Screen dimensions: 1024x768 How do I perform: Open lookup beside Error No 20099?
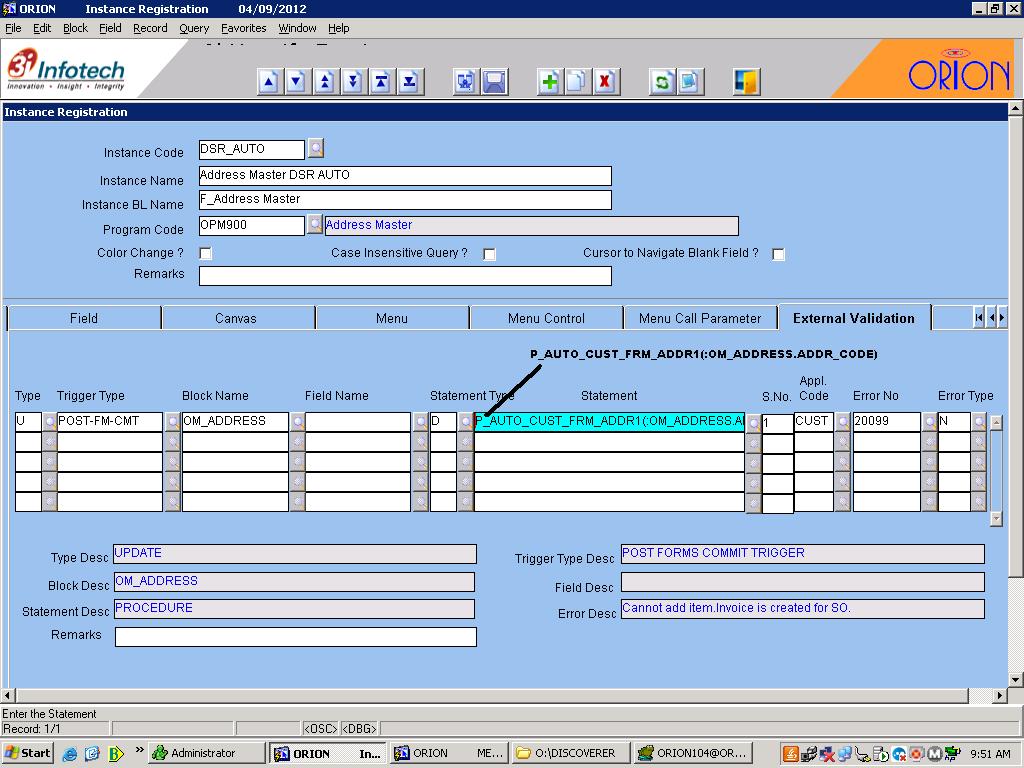(x=929, y=422)
